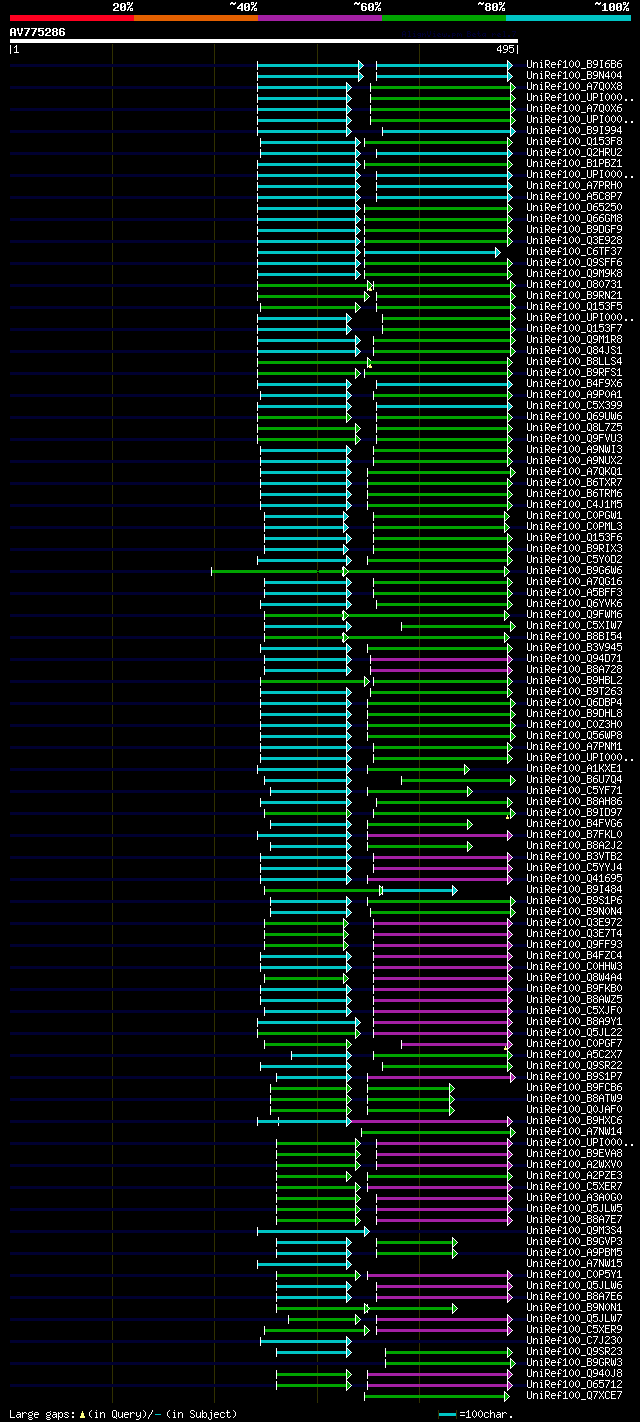
Task: Select the UniRef100_Q7XCE7 label
Action: [574, 1395]
